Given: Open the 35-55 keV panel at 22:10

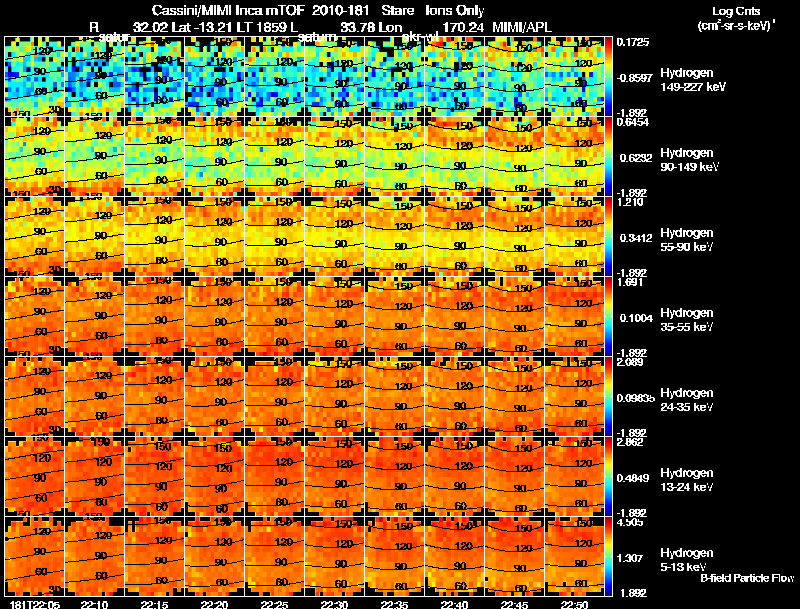Looking at the screenshot, I should (94, 316).
